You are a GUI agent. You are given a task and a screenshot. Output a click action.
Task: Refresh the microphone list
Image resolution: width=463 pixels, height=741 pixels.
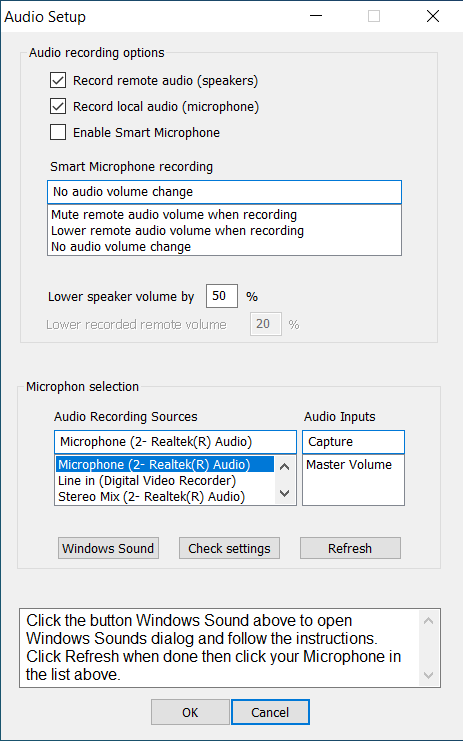tap(350, 548)
